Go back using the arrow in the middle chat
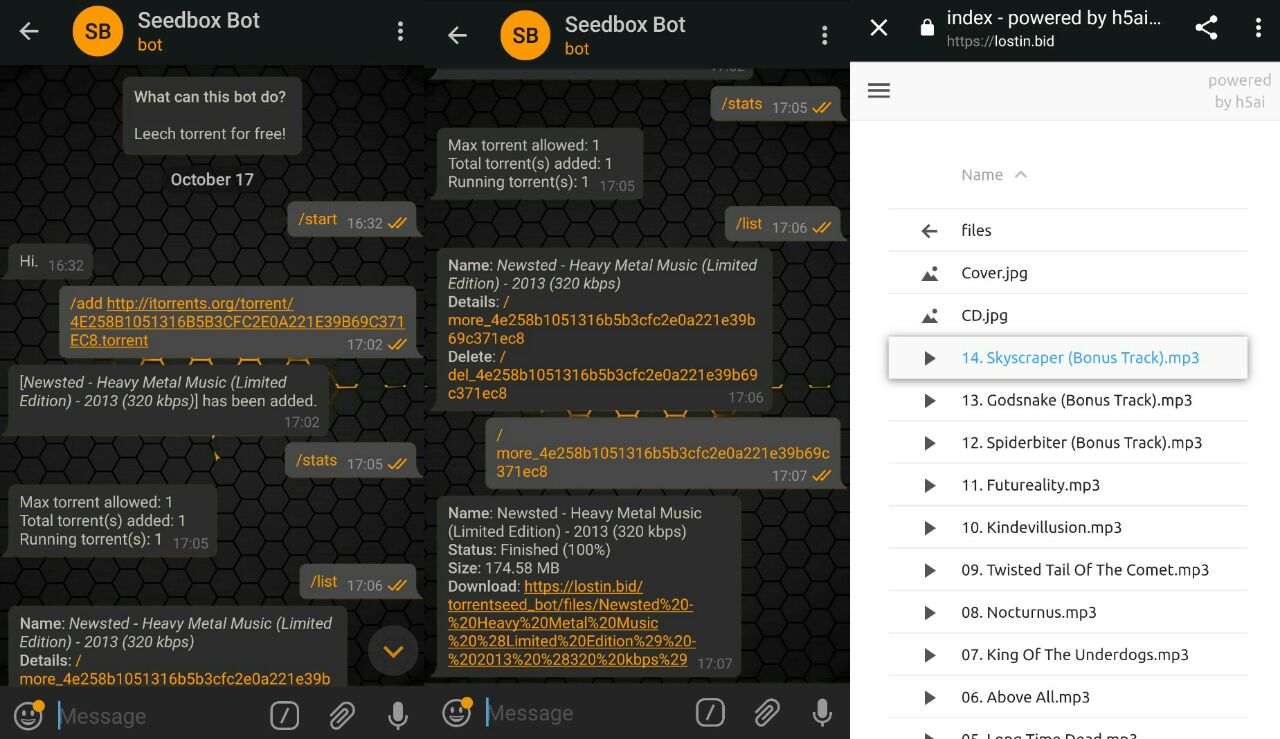The height and width of the screenshot is (739, 1280). click(457, 35)
